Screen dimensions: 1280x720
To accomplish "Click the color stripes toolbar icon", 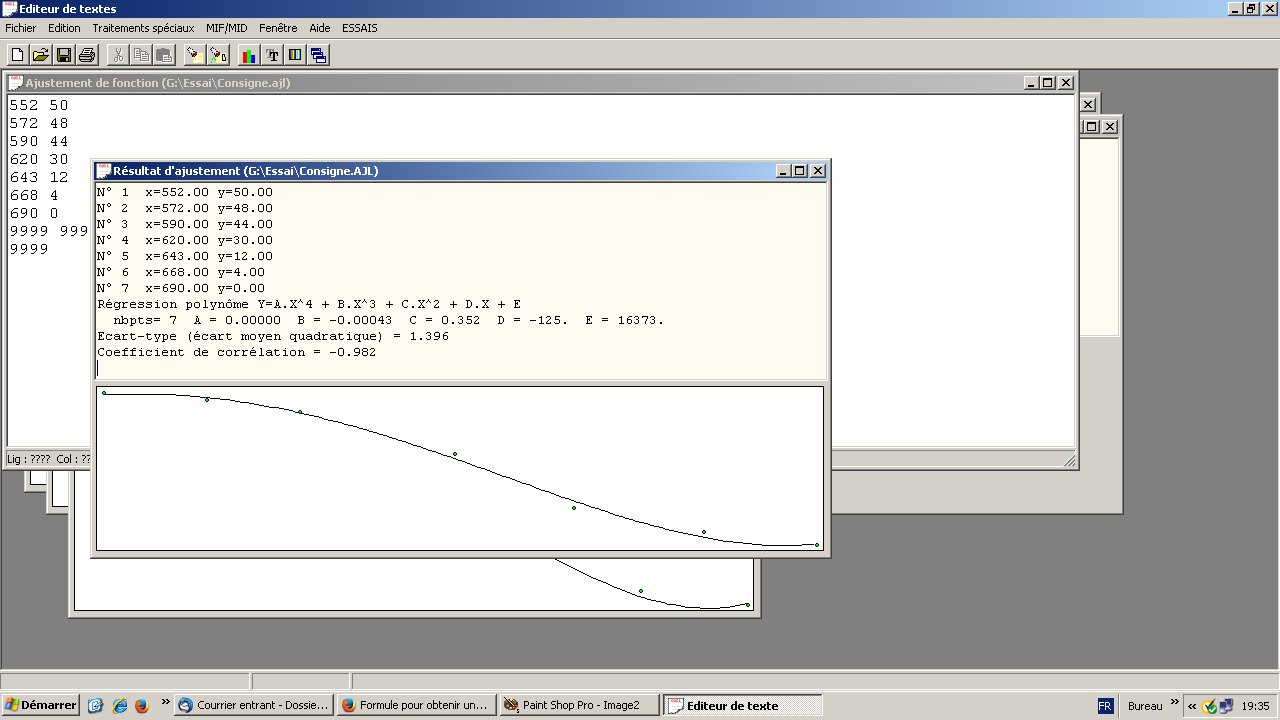I will point(295,55).
